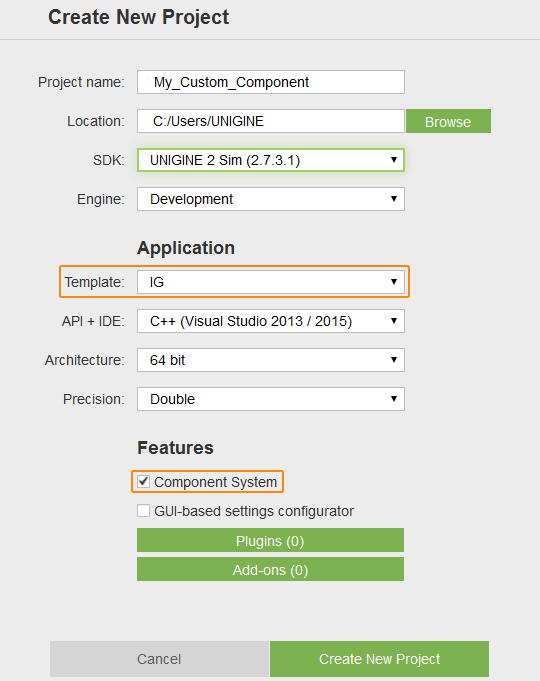The height and width of the screenshot is (681, 540).
Task: Click the Precision label
Action: [x=94, y=399]
